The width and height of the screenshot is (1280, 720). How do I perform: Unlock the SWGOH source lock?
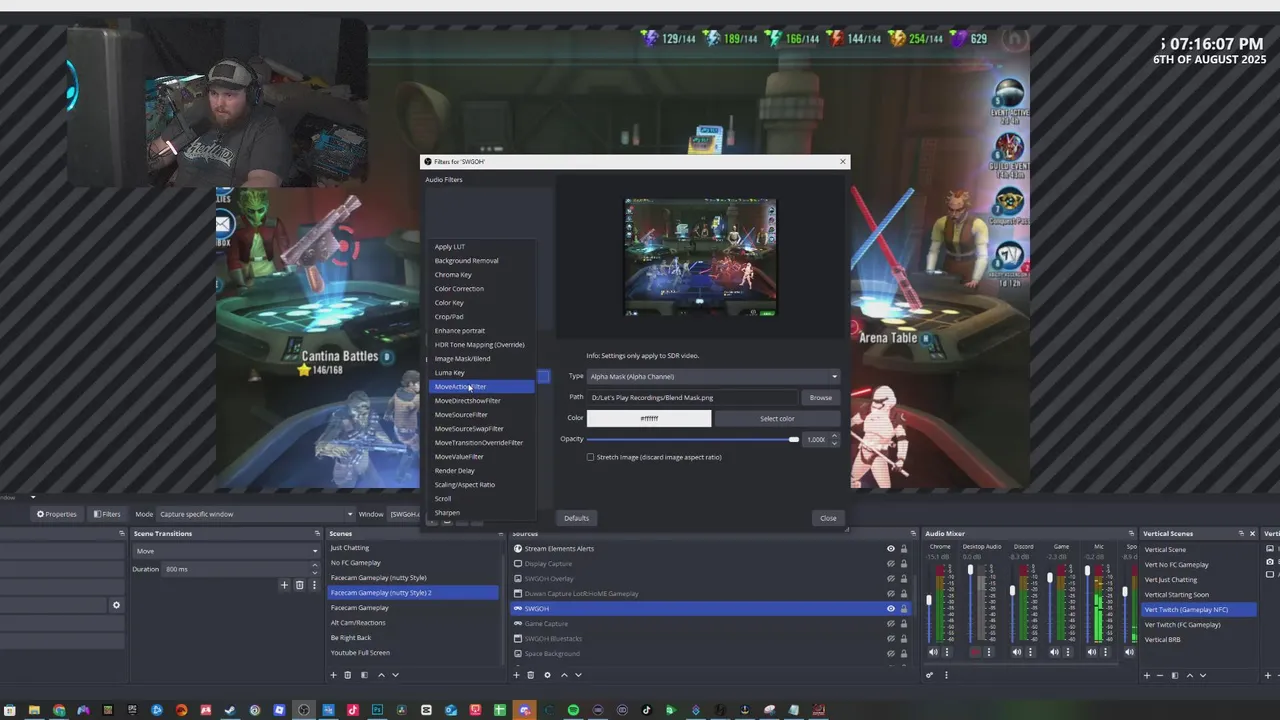pos(904,608)
